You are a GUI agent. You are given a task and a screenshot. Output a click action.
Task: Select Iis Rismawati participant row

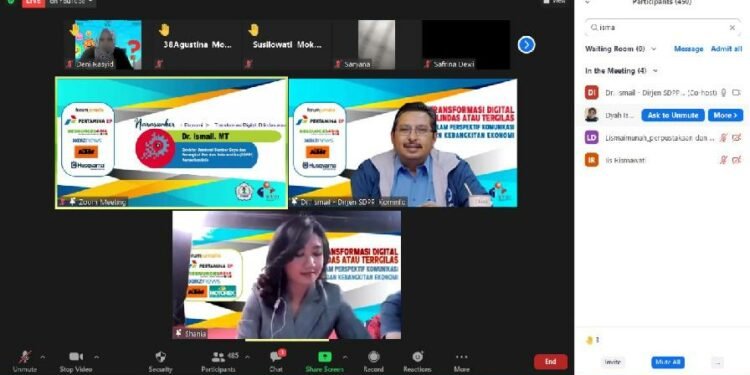pyautogui.click(x=663, y=160)
